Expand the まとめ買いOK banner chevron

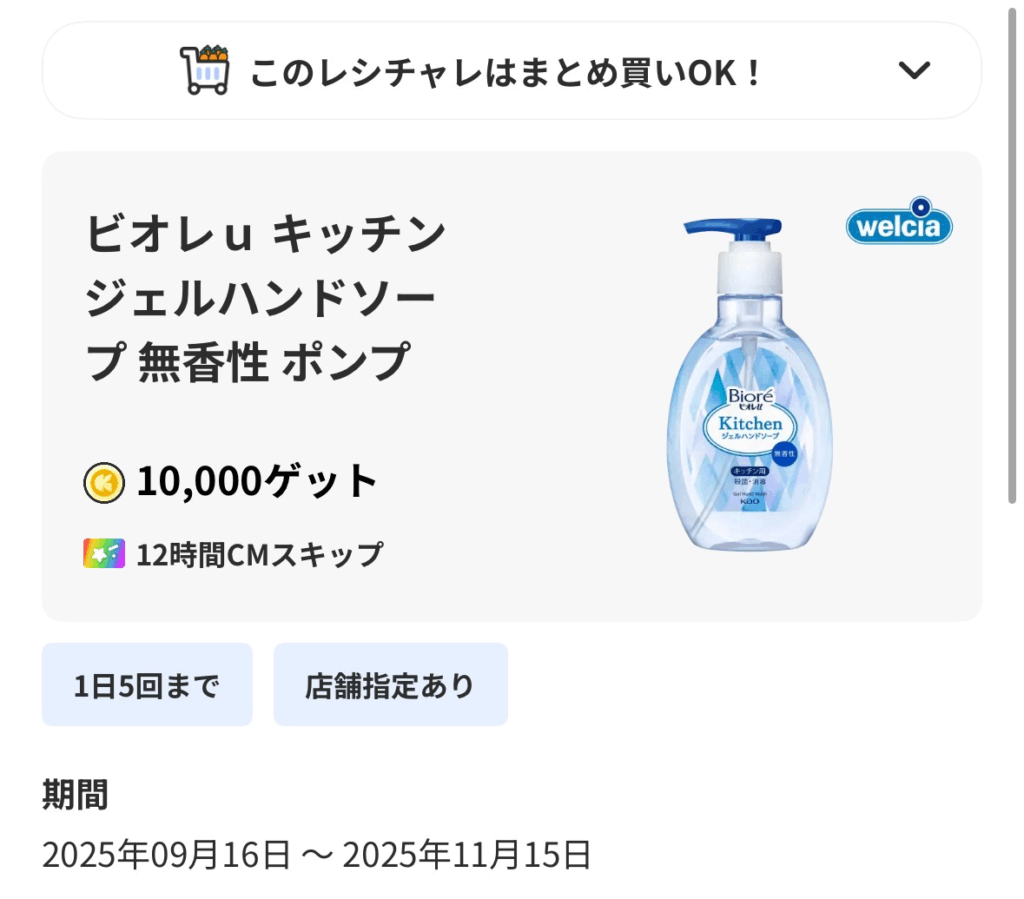pos(914,70)
